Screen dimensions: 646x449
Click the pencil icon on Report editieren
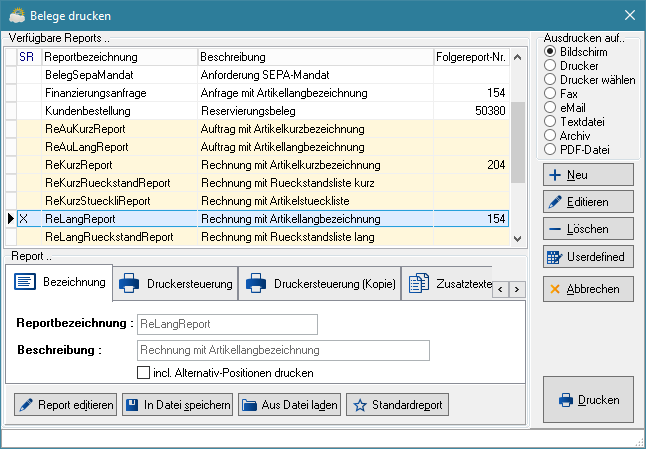click(x=26, y=405)
